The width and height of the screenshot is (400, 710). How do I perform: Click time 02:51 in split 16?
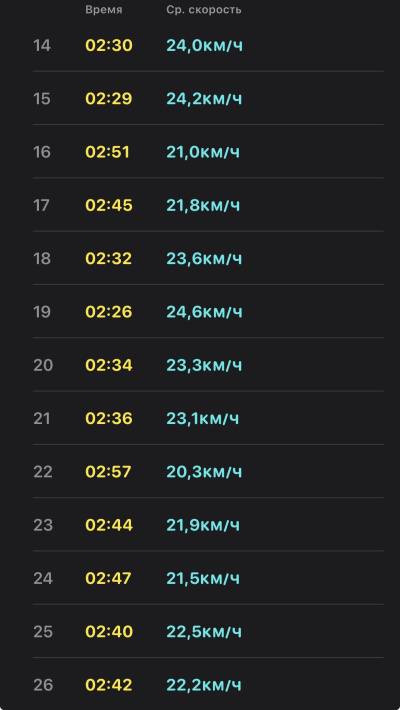coord(107,152)
